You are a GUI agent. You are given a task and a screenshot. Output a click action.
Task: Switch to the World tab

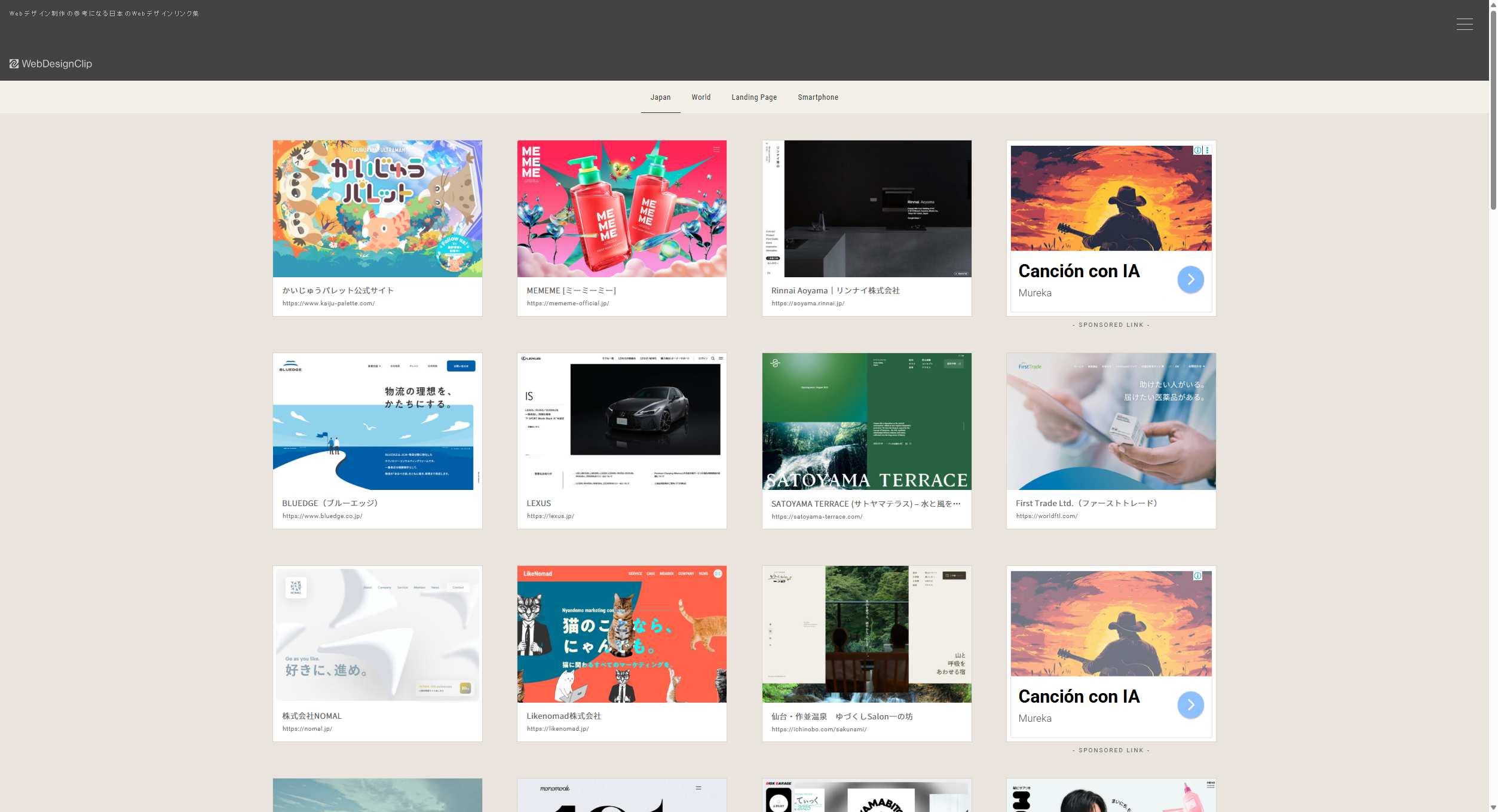[x=701, y=97]
